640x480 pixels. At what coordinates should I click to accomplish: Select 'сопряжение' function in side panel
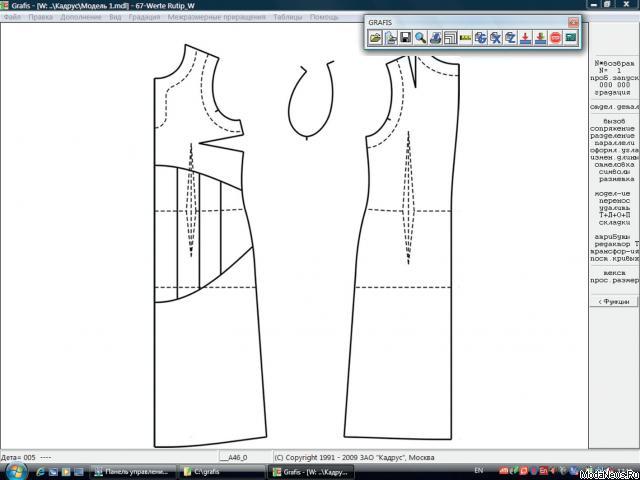click(x=614, y=129)
